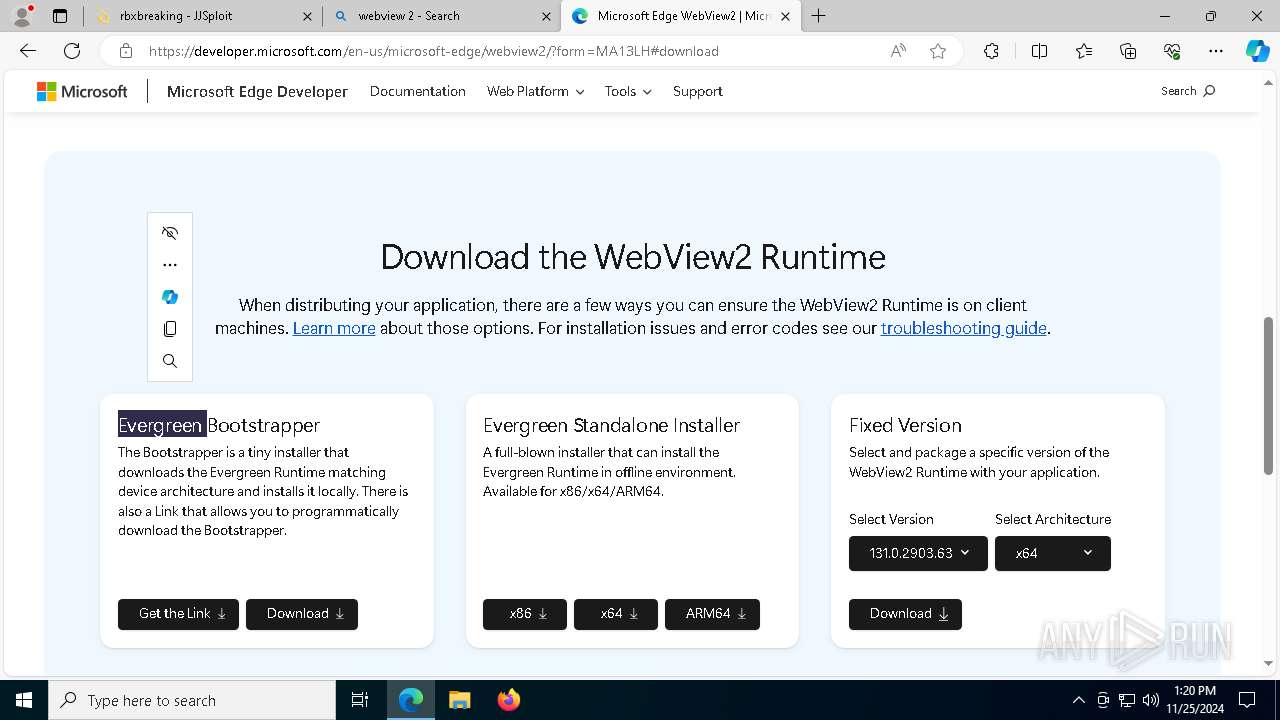Download x64 Standalone Installer
The image size is (1280, 720).
pyautogui.click(x=616, y=614)
